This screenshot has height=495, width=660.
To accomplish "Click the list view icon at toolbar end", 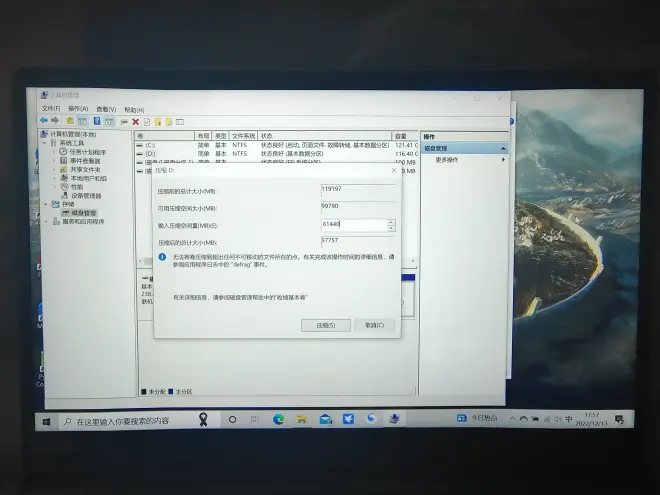I will [180, 122].
